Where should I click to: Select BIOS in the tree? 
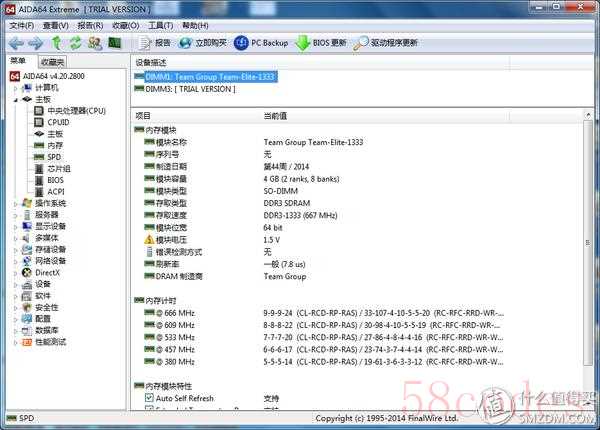point(49,180)
